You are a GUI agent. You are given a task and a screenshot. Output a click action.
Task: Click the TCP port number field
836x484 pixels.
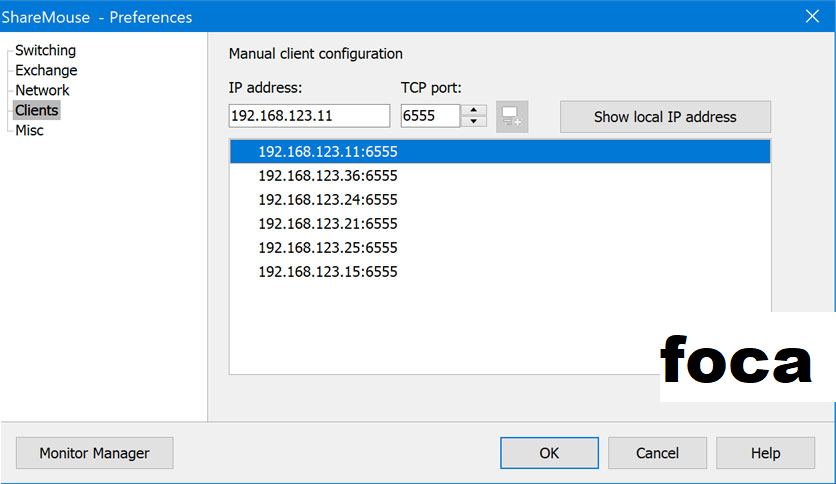pos(430,116)
